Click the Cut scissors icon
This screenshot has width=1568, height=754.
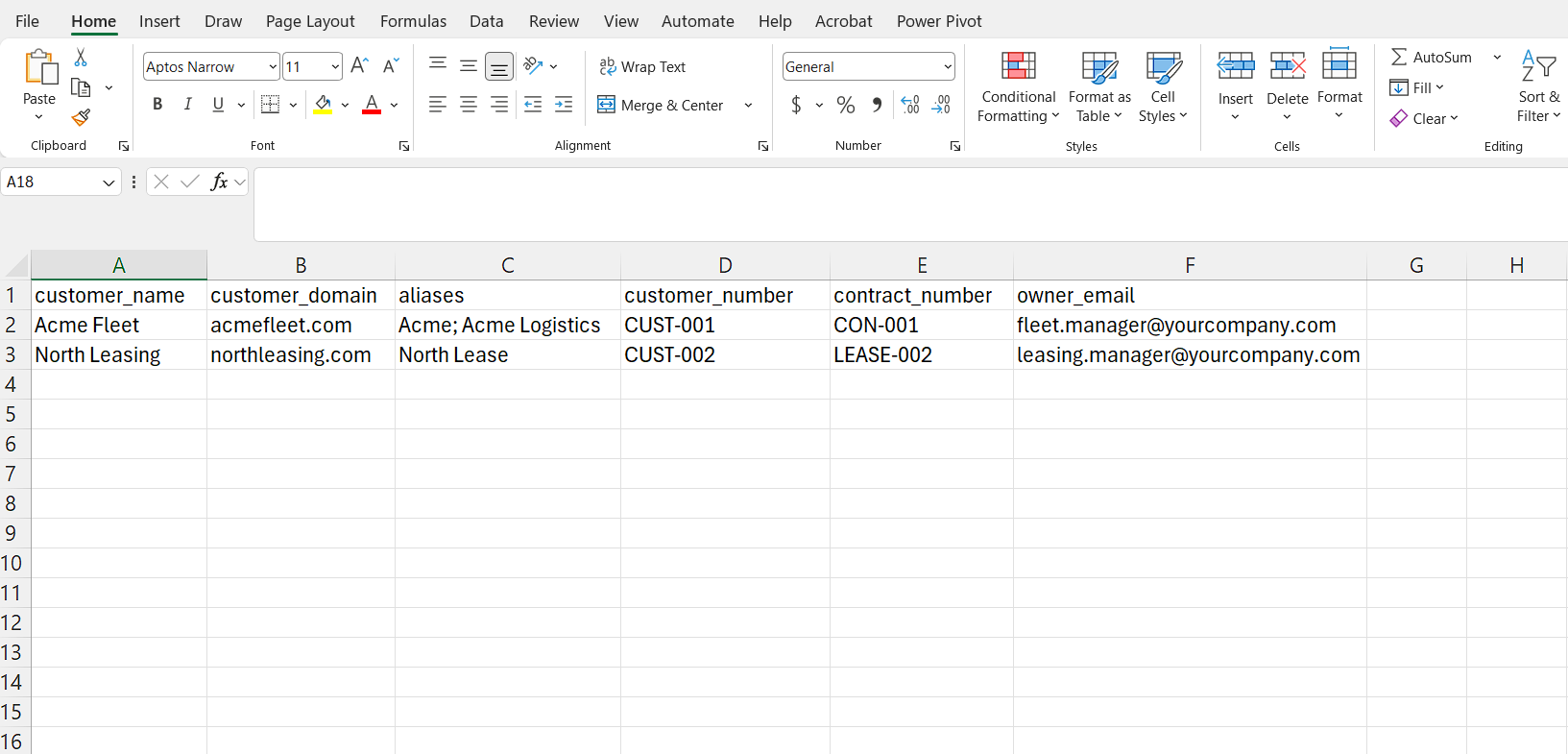point(81,58)
